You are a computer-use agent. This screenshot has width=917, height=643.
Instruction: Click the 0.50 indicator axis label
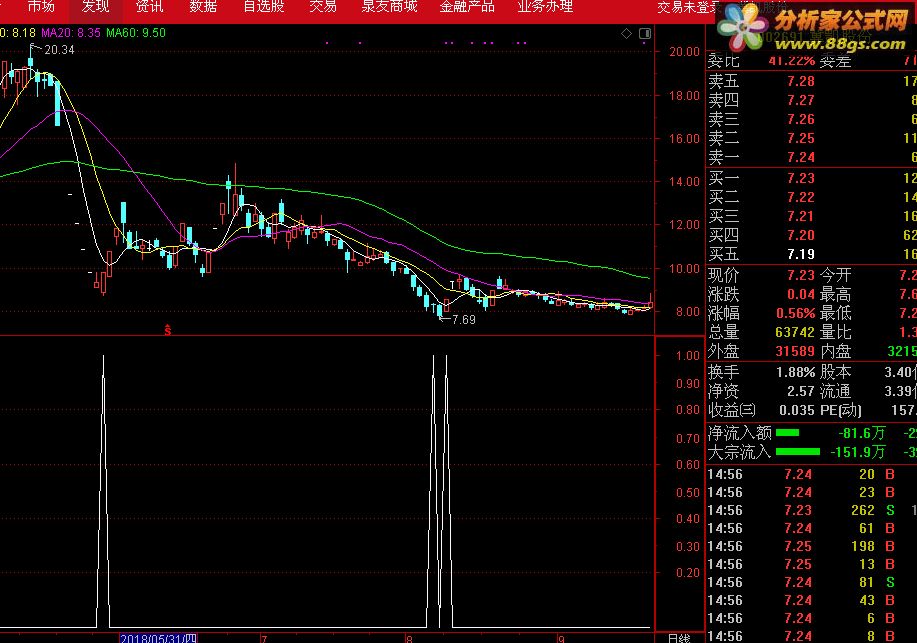(688, 493)
